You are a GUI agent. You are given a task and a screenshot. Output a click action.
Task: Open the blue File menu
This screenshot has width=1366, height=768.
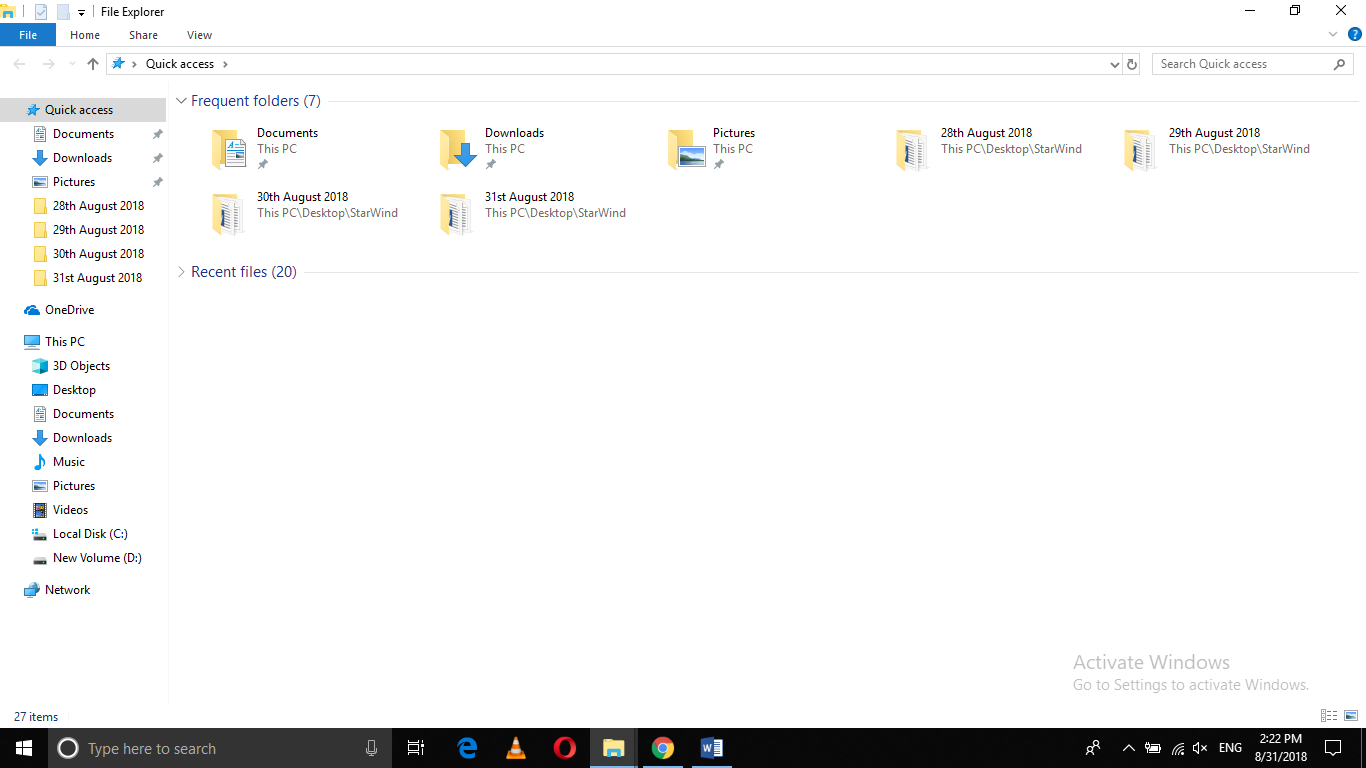click(28, 34)
